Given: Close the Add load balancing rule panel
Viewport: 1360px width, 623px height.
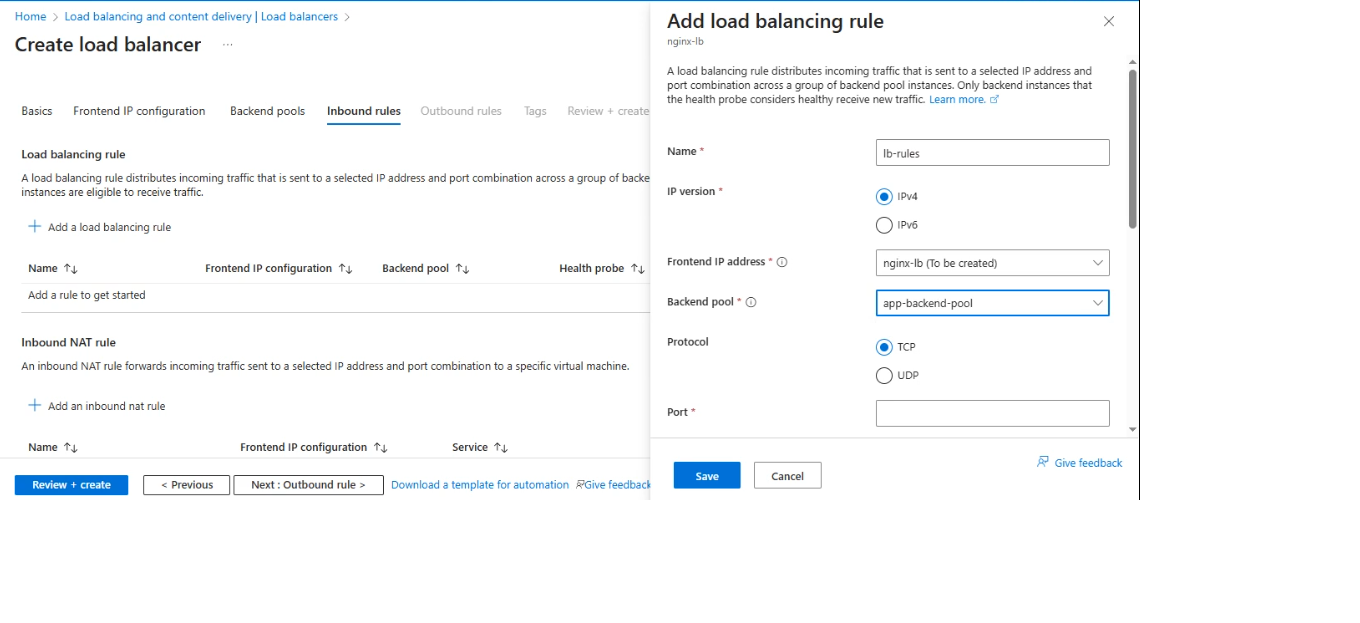Looking at the screenshot, I should point(1108,21).
